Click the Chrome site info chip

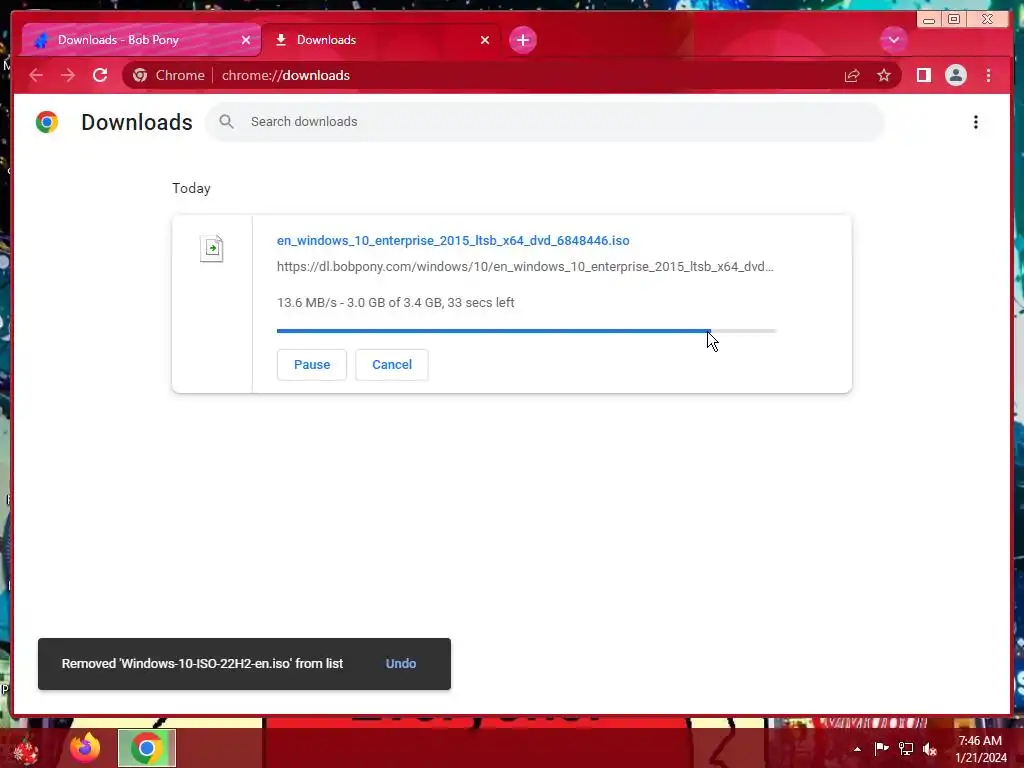pyautogui.click(x=168, y=76)
